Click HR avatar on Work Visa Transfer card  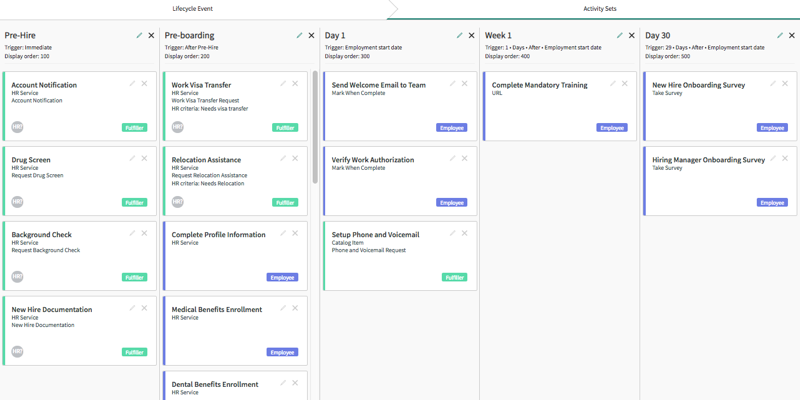click(x=178, y=127)
